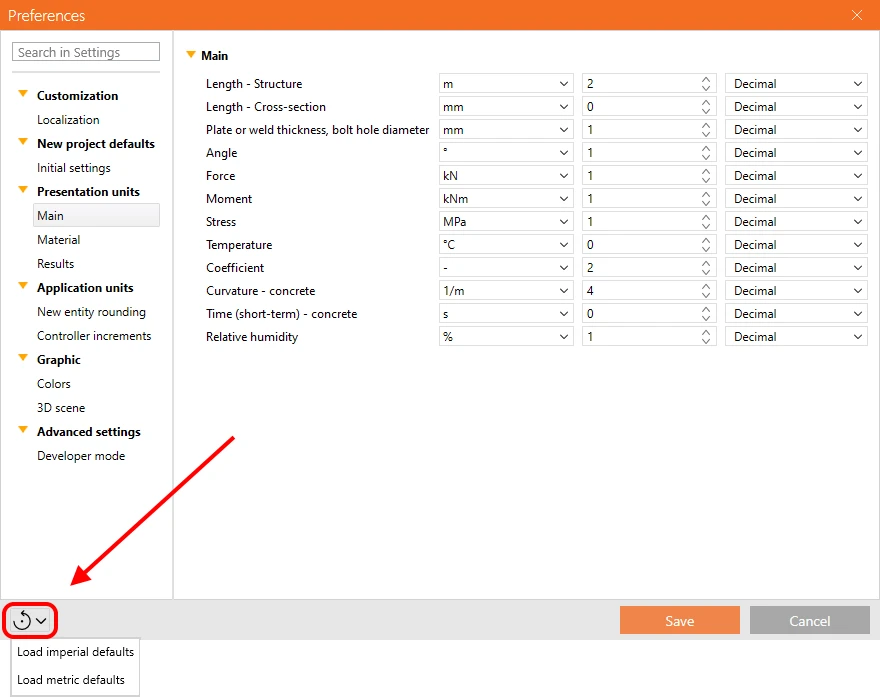This screenshot has height=699, width=880.
Task: Collapse the Customization group triangle
Action: coord(23,94)
